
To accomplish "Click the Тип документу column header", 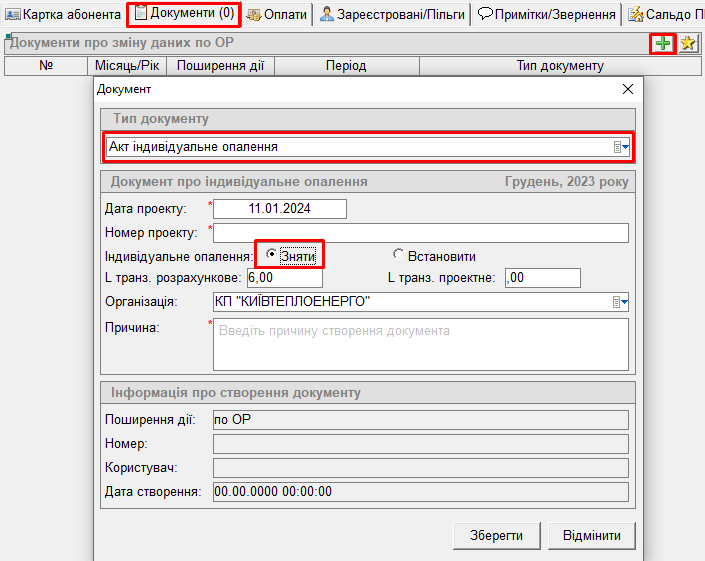I will pos(560,66).
